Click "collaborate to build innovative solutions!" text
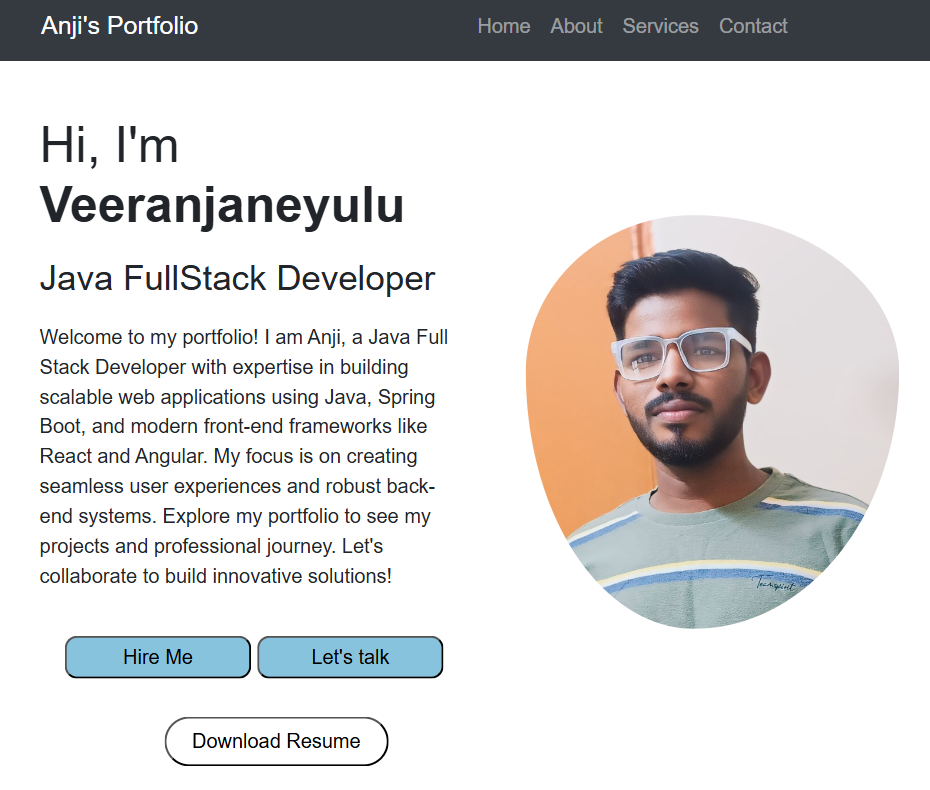The width and height of the screenshot is (930, 790). tap(215, 577)
